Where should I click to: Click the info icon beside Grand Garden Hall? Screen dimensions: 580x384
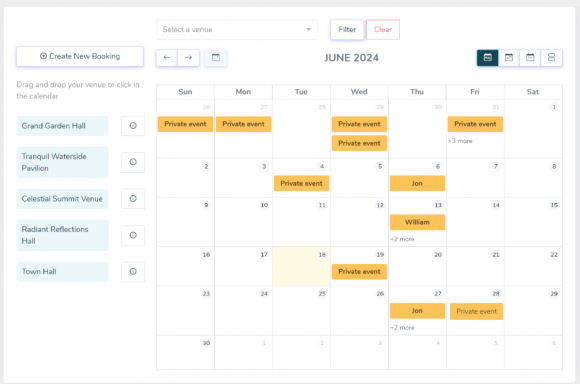(x=133, y=126)
